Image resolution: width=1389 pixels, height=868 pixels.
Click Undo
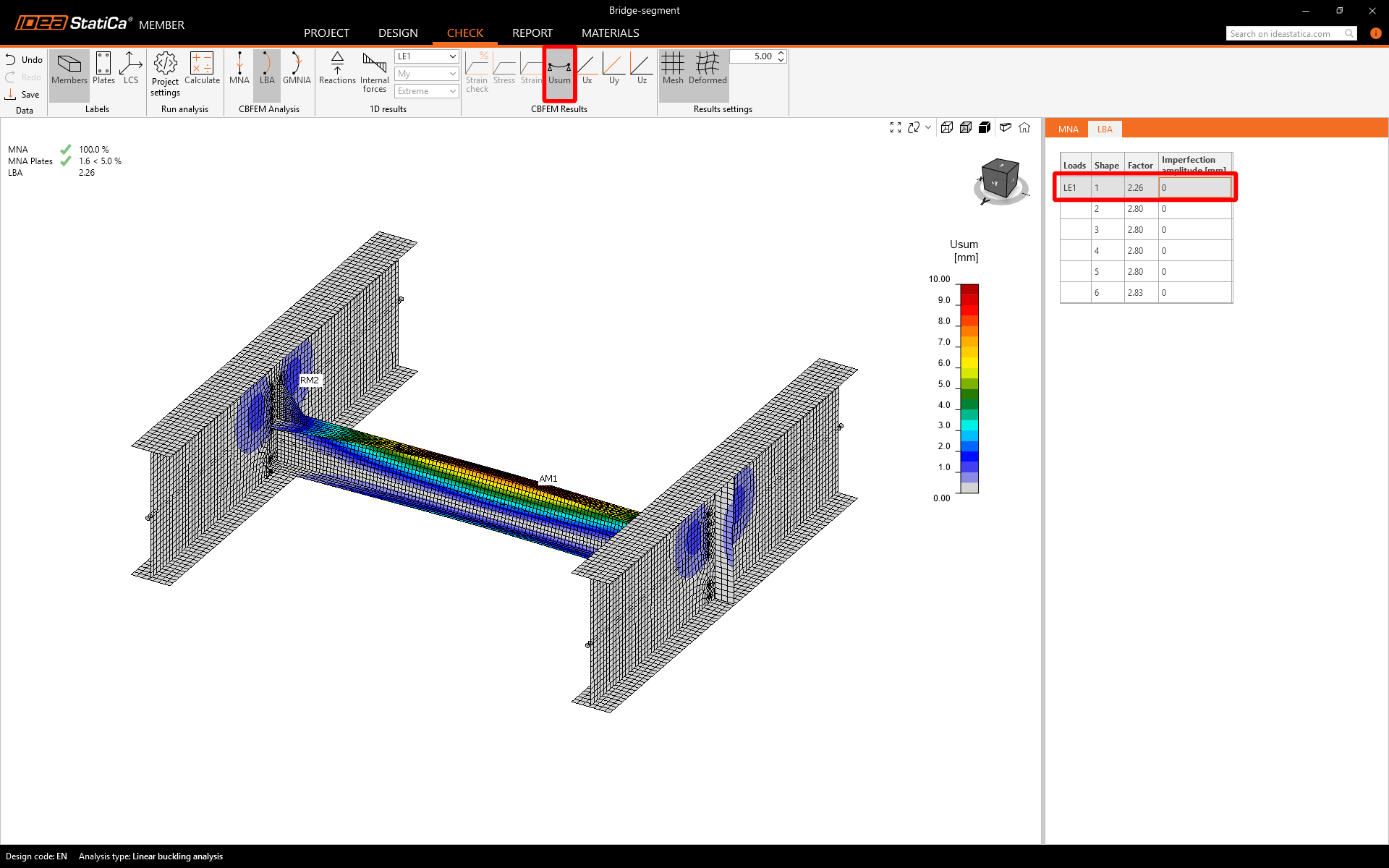click(24, 60)
